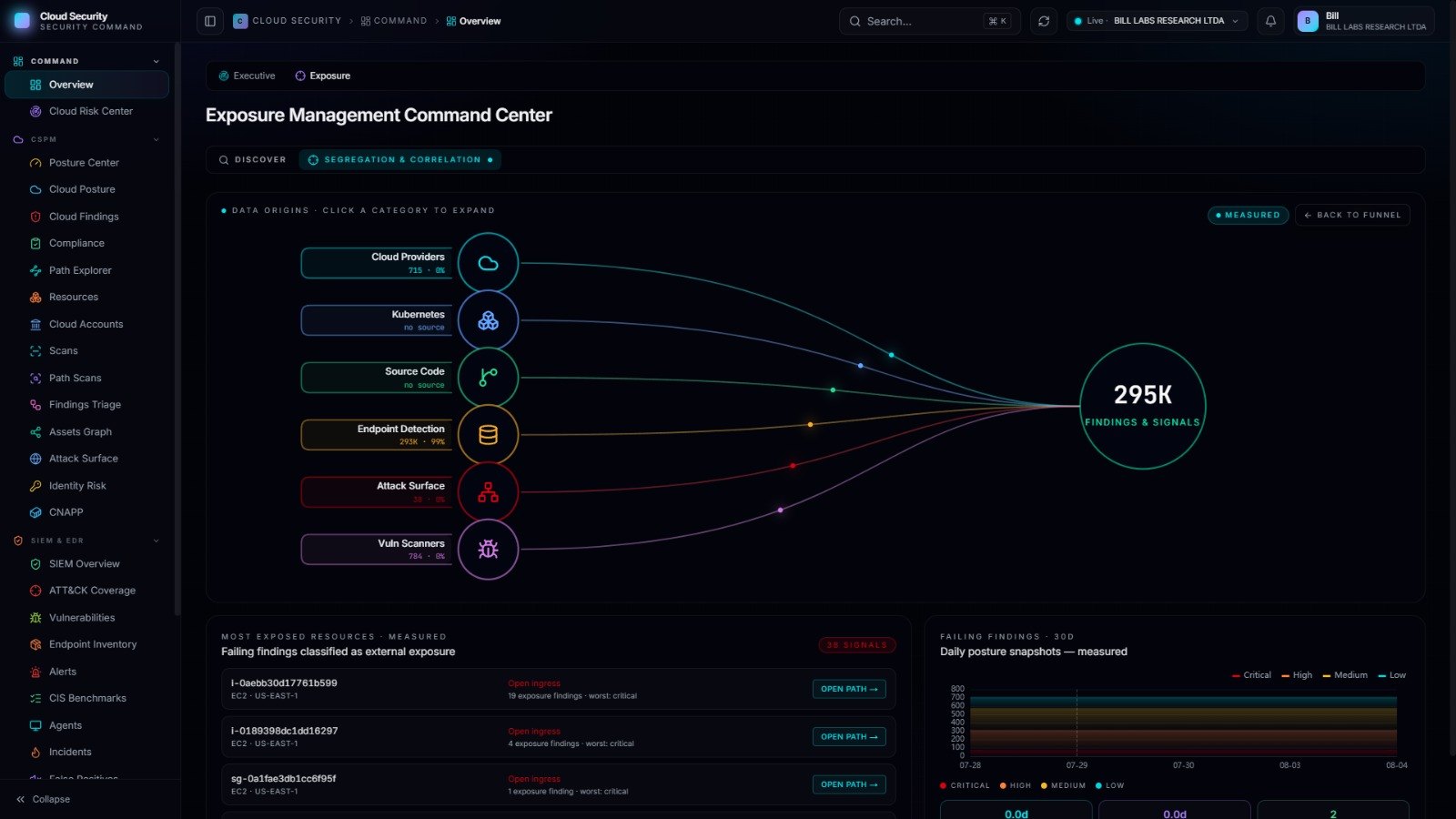Click COMMAND breadcrumb

393,21
